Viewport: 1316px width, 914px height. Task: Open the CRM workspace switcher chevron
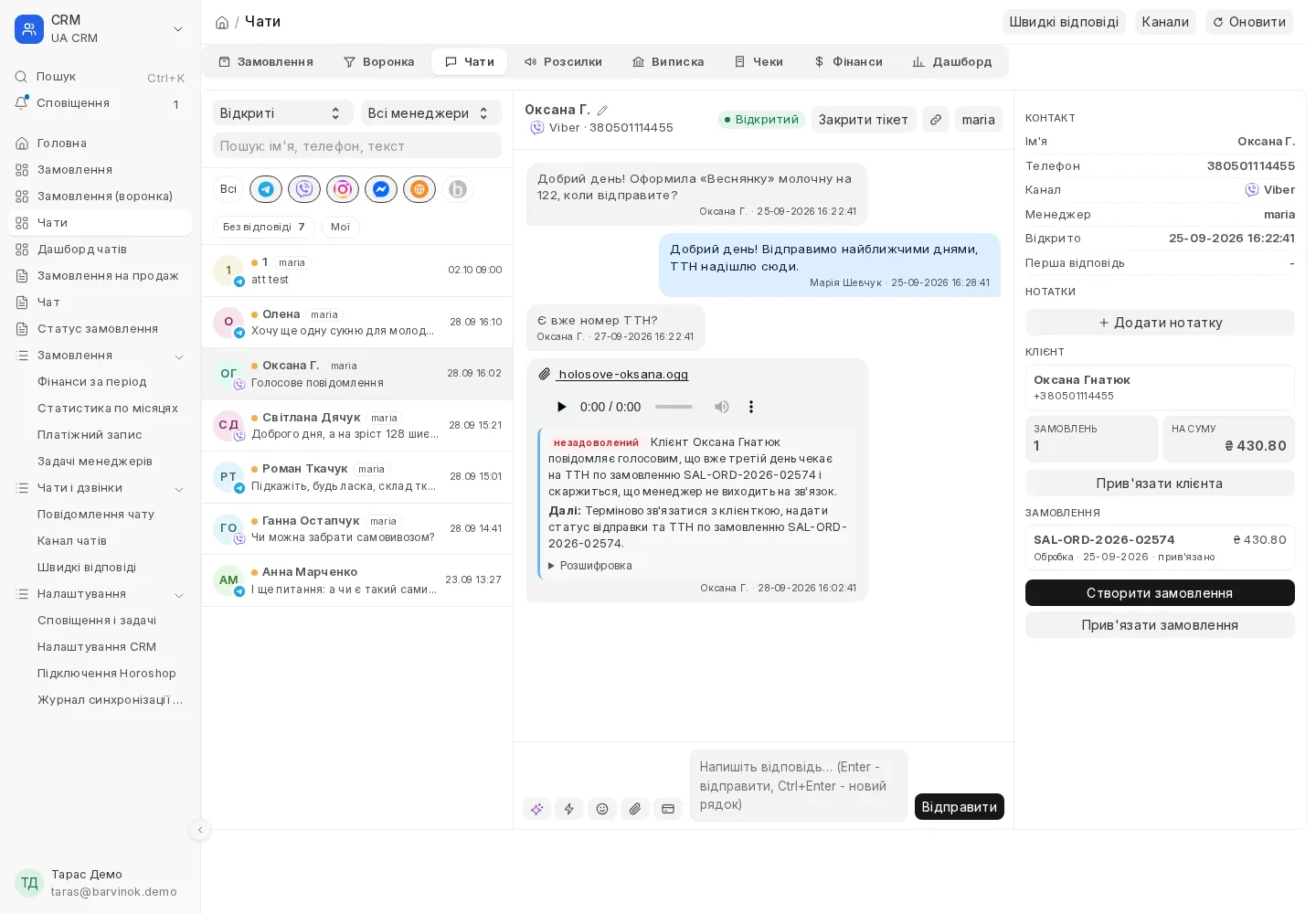(178, 29)
